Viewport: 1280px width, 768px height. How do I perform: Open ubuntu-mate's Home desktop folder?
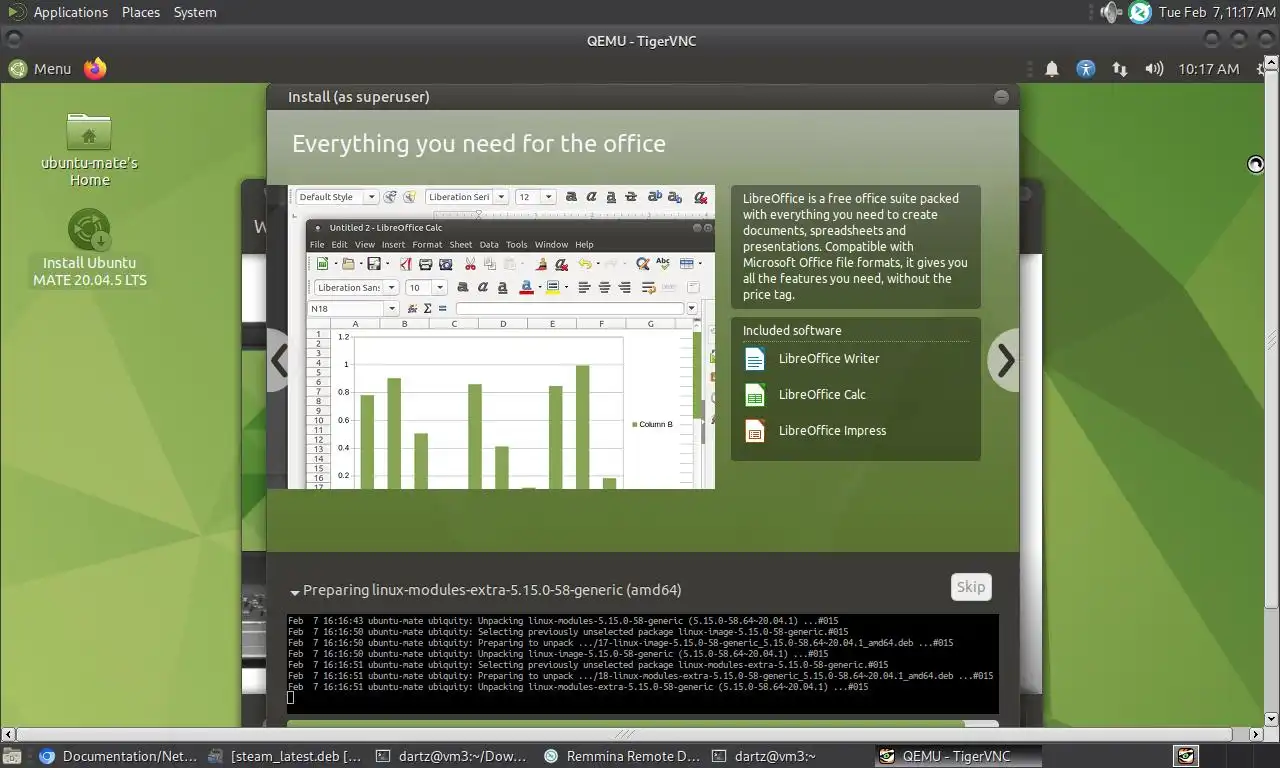[89, 150]
